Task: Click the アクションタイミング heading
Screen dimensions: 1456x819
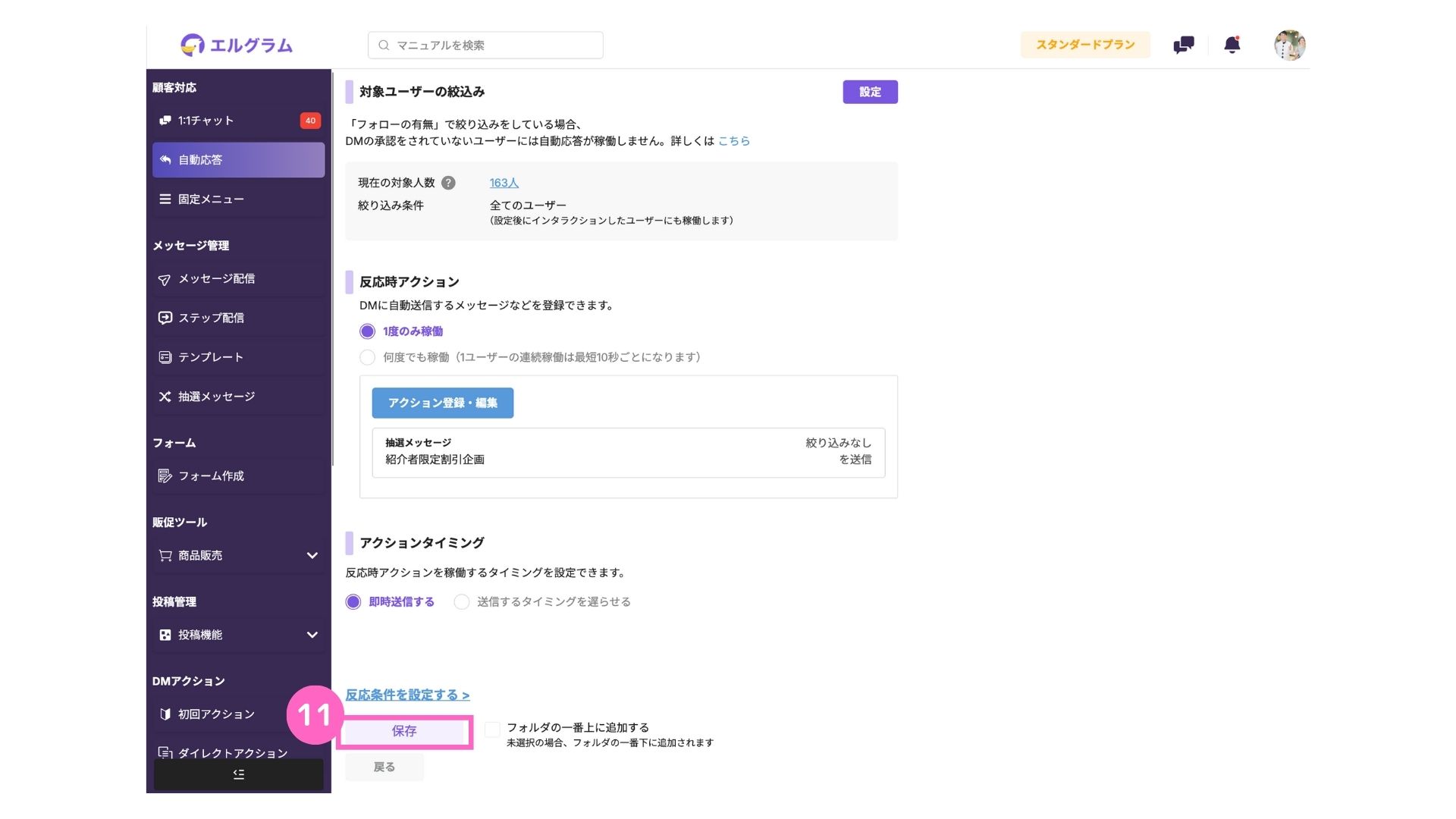Action: pos(422,543)
